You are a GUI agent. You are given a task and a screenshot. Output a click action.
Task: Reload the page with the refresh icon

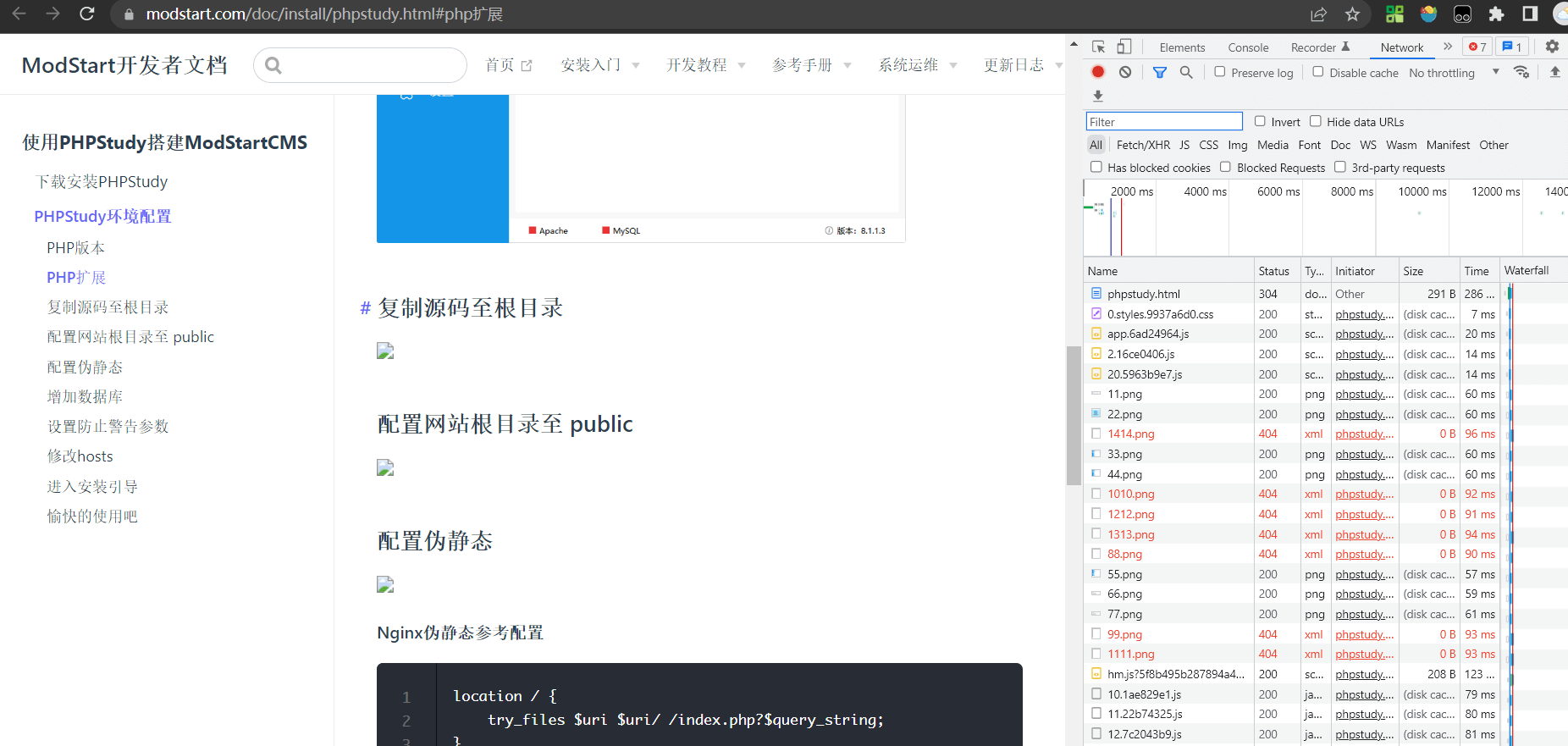(x=86, y=14)
